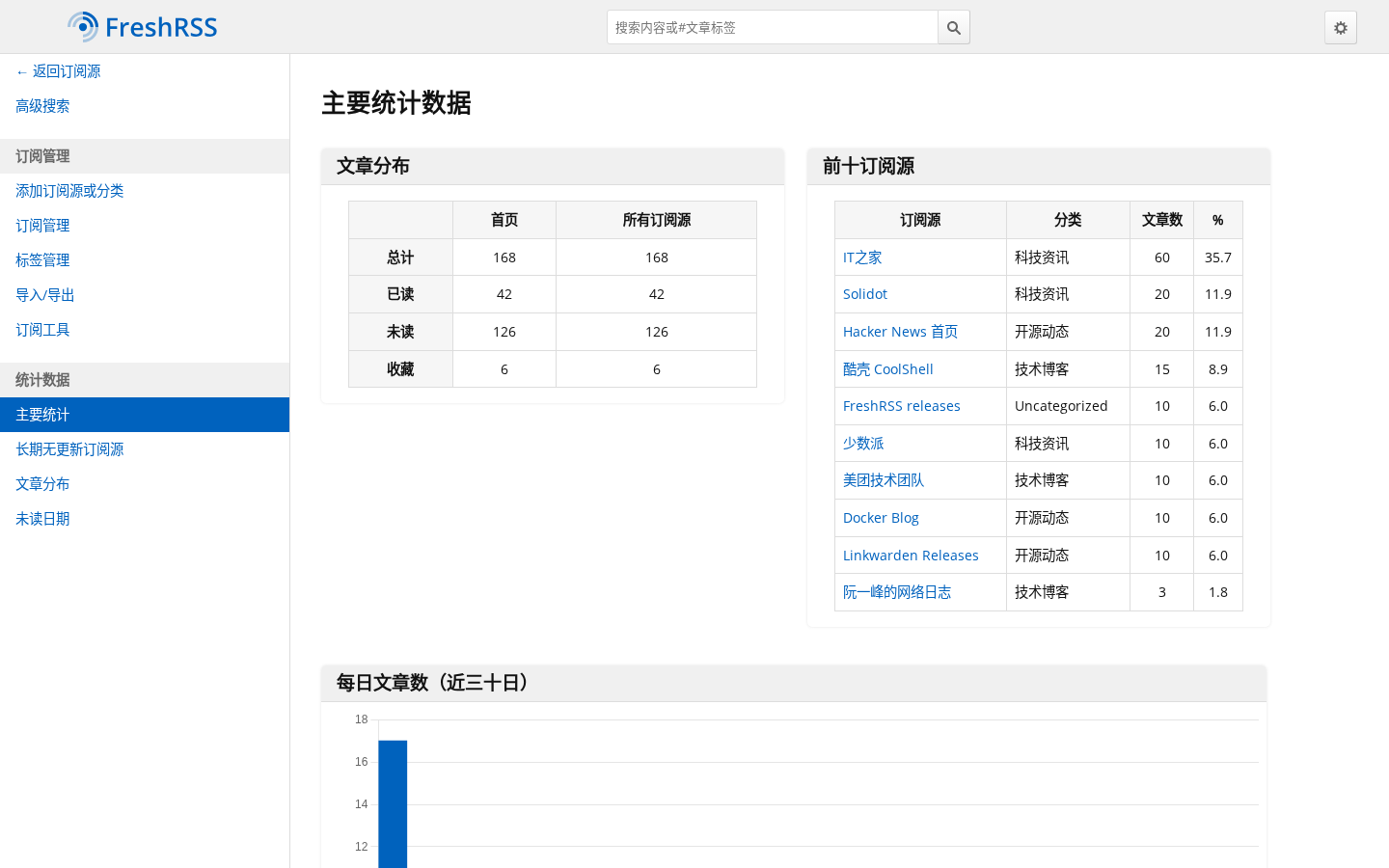This screenshot has width=1389, height=868.
Task: Click the search magnifier button
Action: (x=954, y=27)
